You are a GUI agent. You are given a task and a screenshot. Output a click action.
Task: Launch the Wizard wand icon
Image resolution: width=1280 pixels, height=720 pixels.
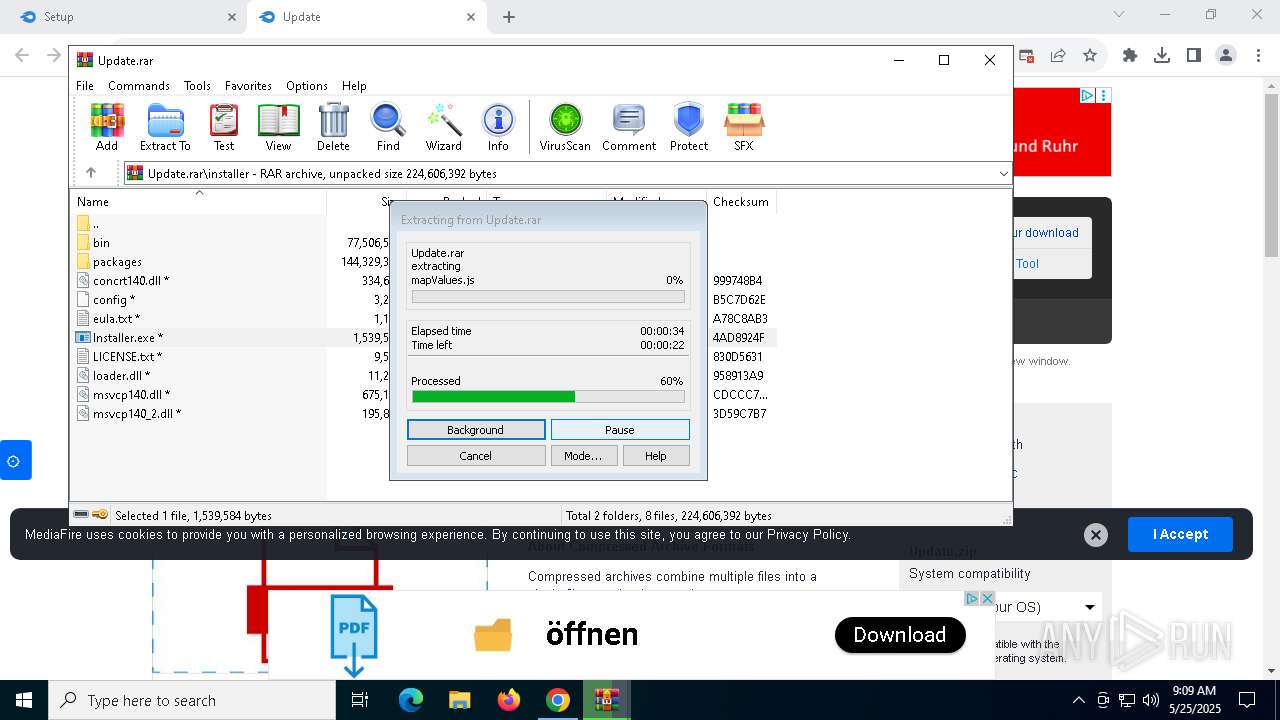coord(443,127)
